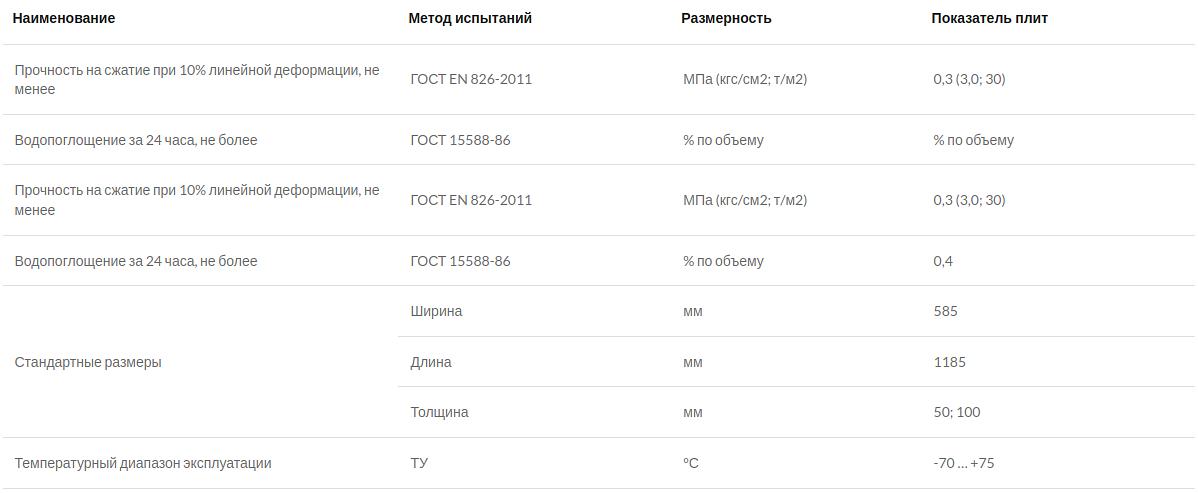This screenshot has width=1198, height=493.
Task: Select the first ГОСТ EN 826-2011 cell
Action: pyautogui.click(x=471, y=79)
